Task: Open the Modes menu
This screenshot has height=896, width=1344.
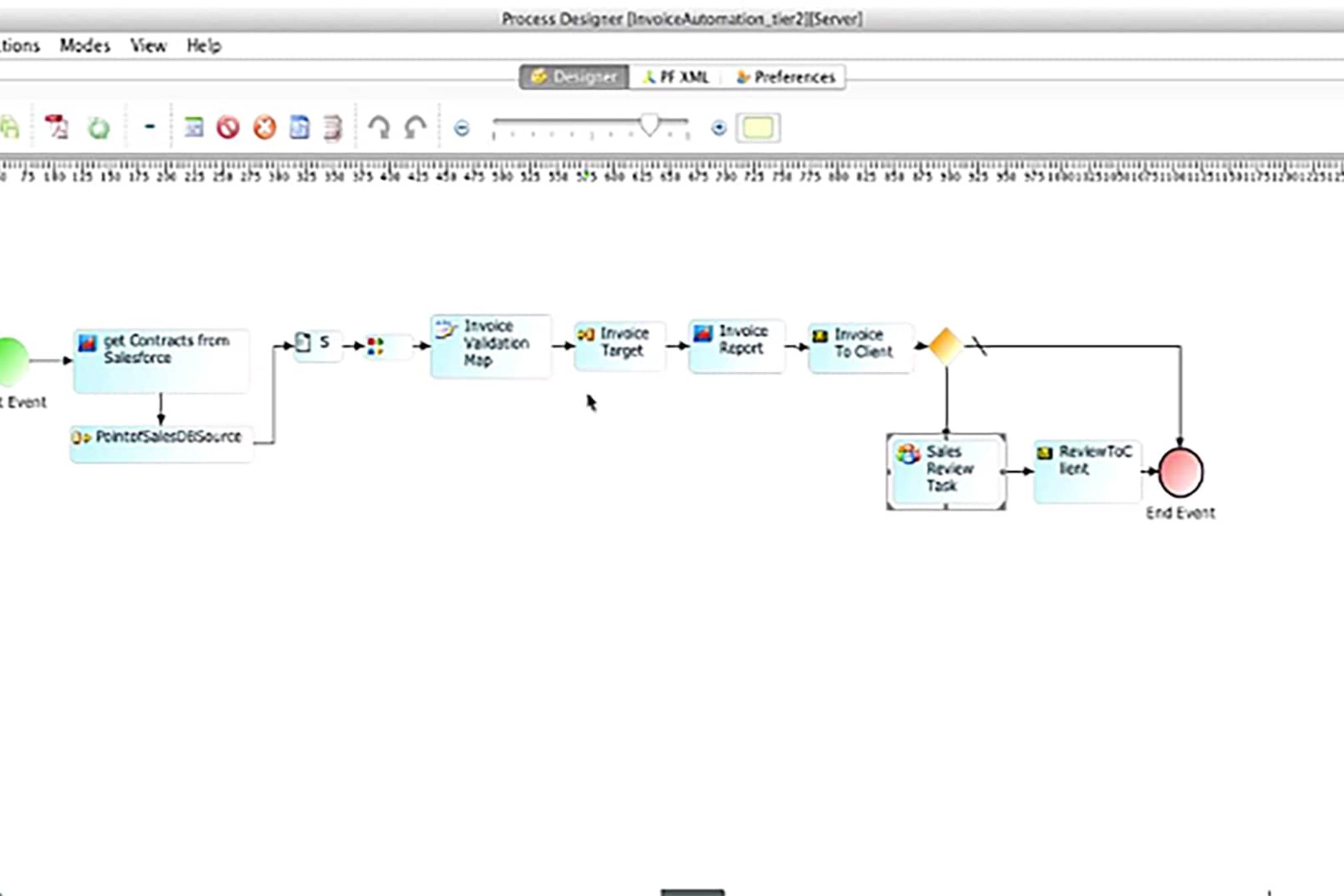Action: (85, 45)
